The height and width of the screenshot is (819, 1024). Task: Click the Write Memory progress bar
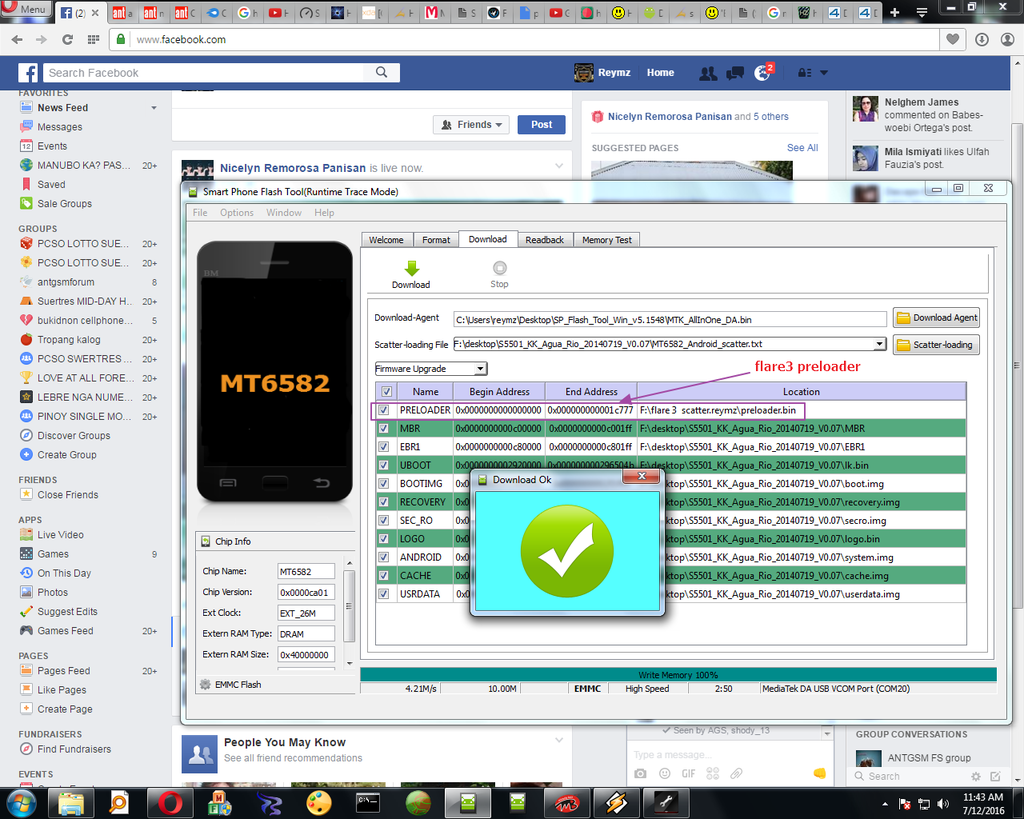click(x=678, y=675)
